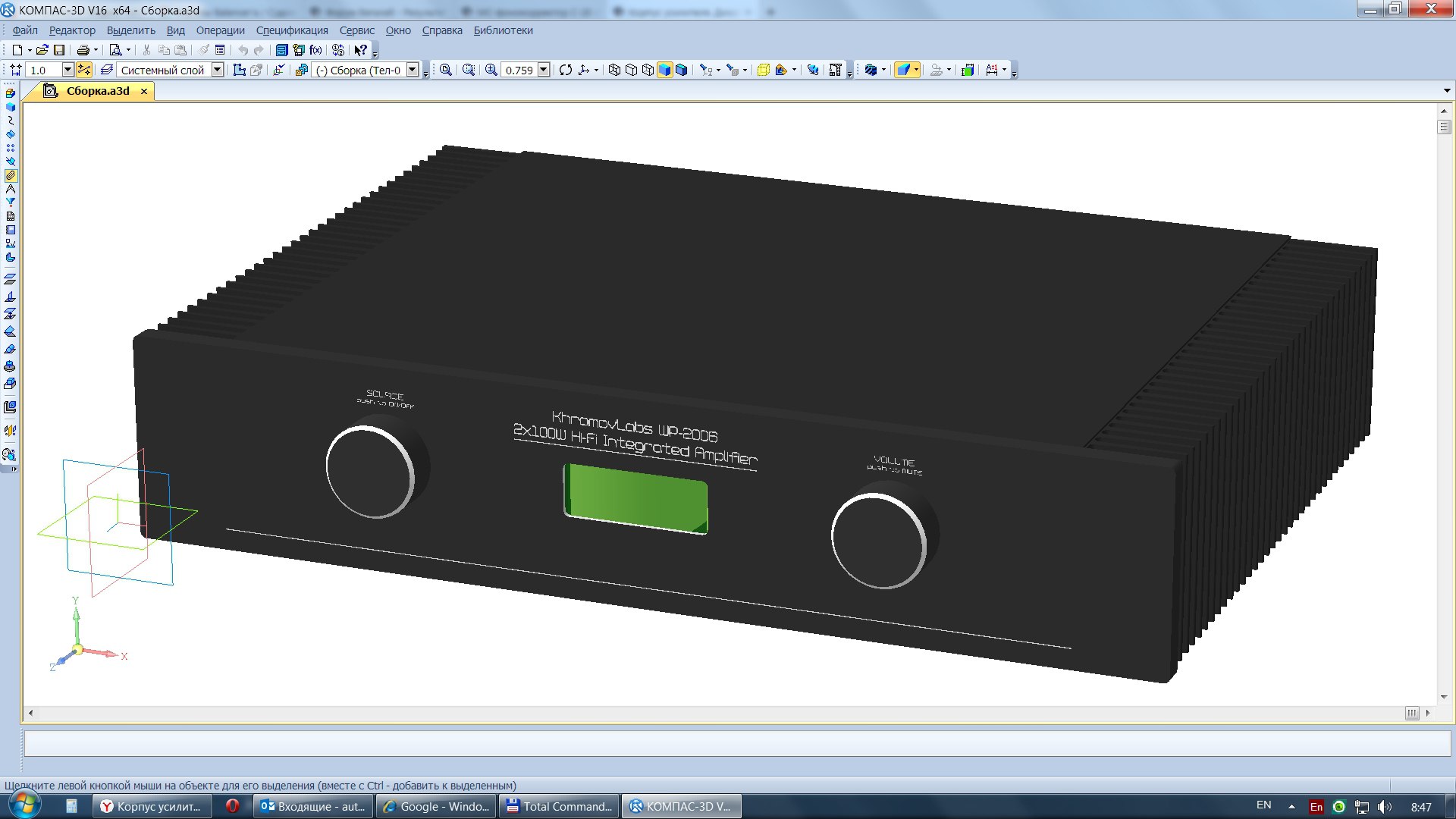Create a new document with New icon
1456x819 pixels.
[17, 50]
